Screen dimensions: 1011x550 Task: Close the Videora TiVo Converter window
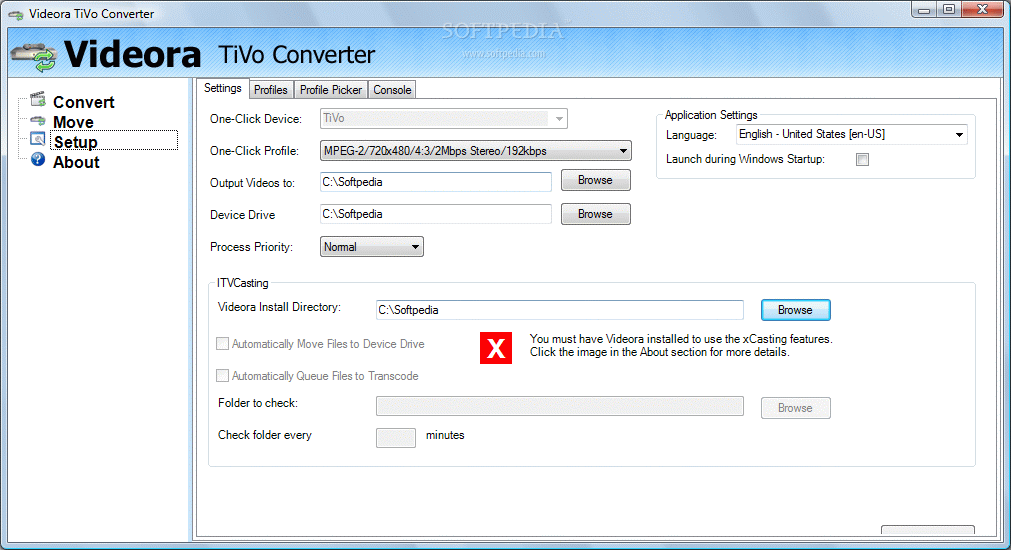click(x=982, y=10)
